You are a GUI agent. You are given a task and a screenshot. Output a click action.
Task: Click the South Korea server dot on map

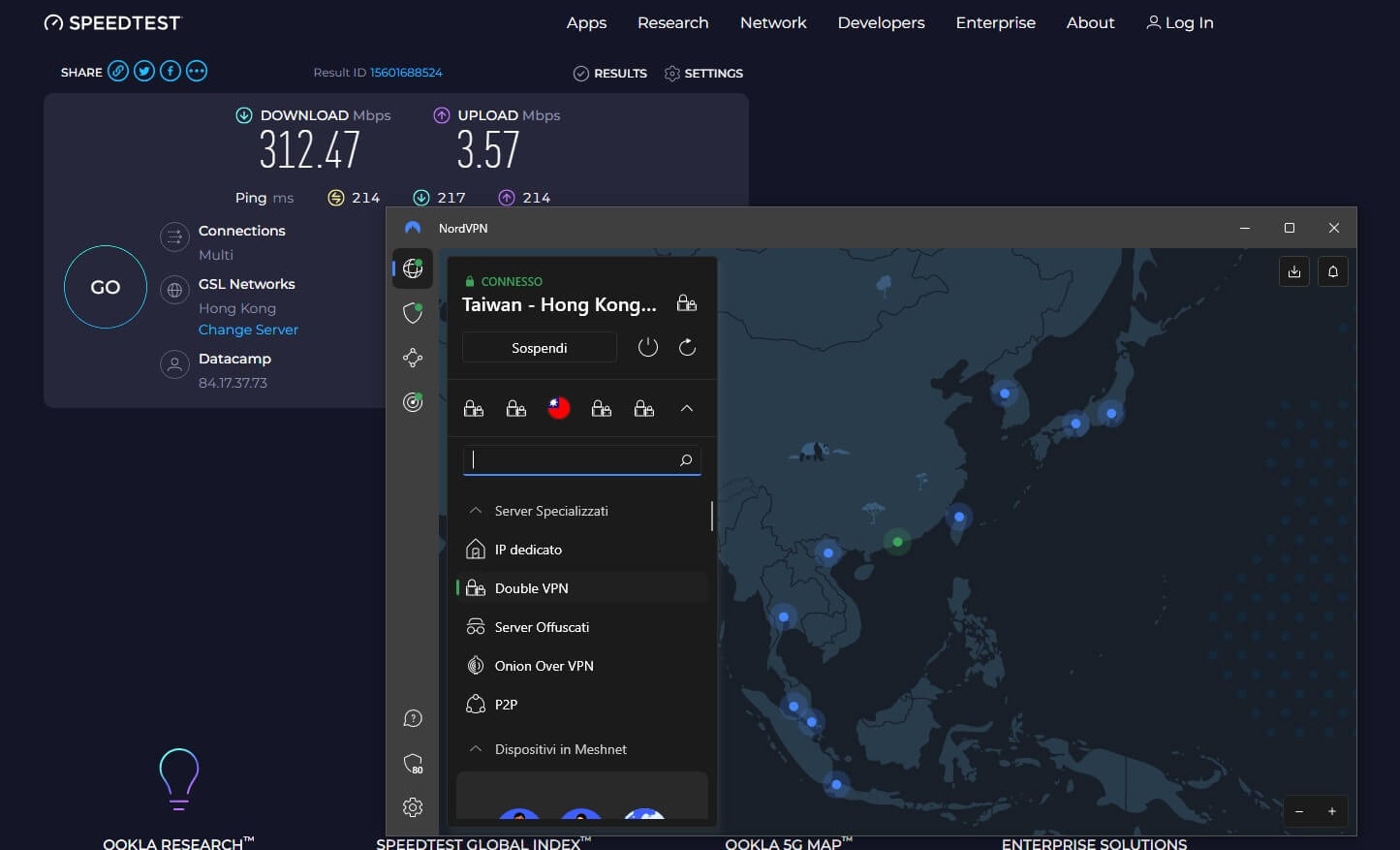click(x=1005, y=394)
